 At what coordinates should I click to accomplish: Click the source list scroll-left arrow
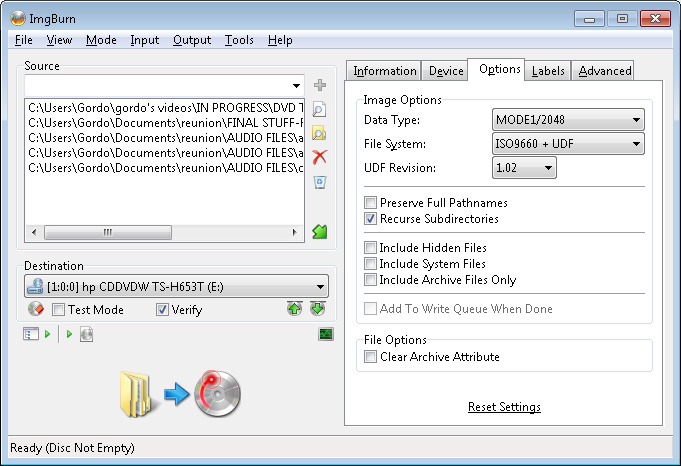(x=34, y=232)
